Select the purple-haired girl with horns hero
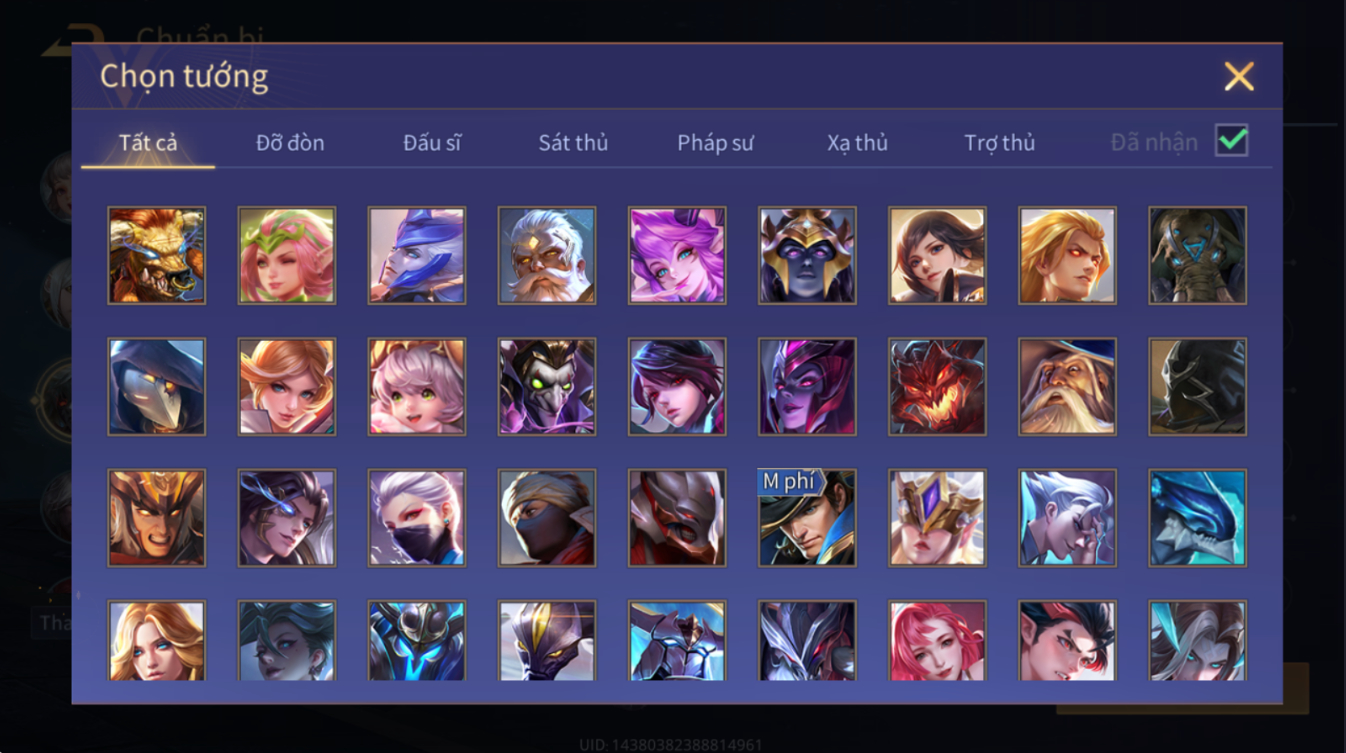The height and width of the screenshot is (753, 1346). (x=677, y=255)
